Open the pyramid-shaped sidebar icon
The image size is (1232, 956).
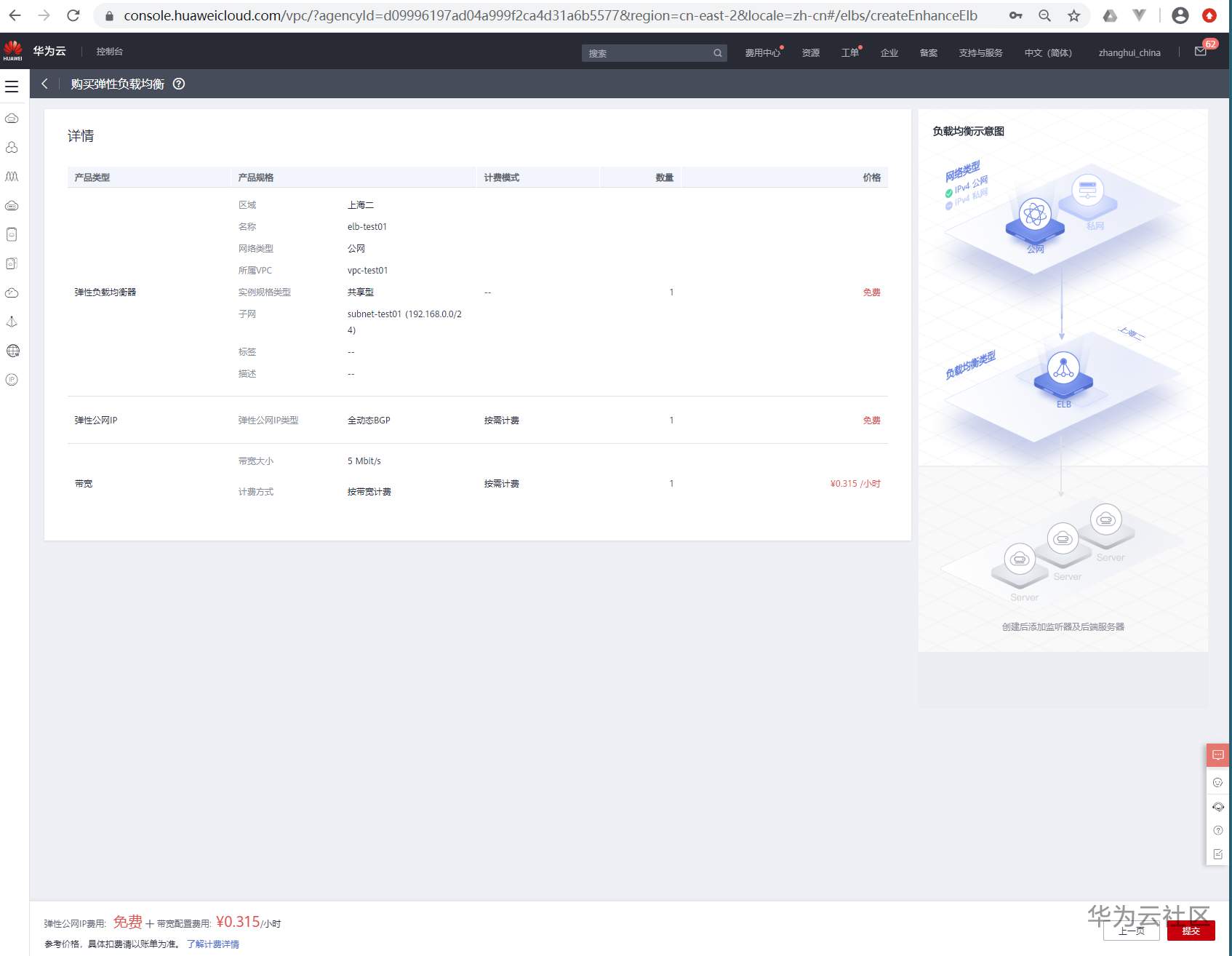coord(12,322)
